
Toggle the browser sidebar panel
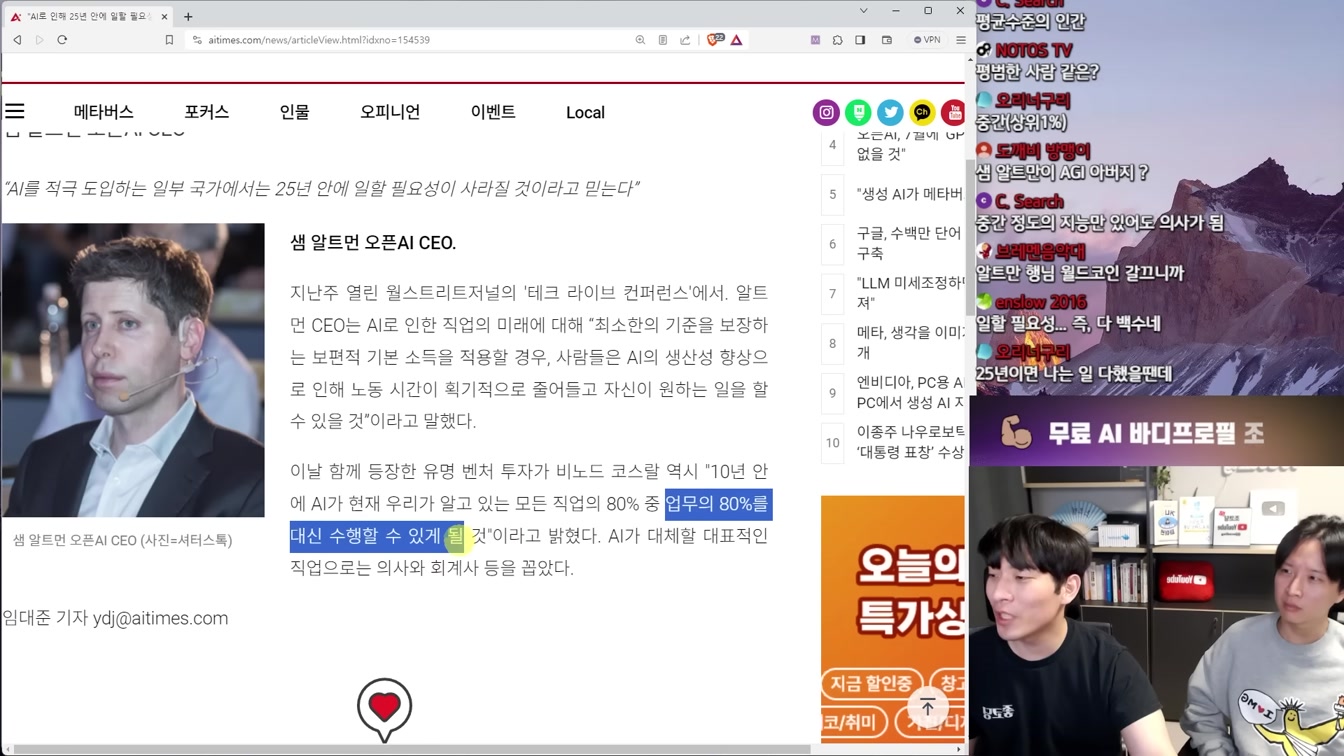pos(860,40)
